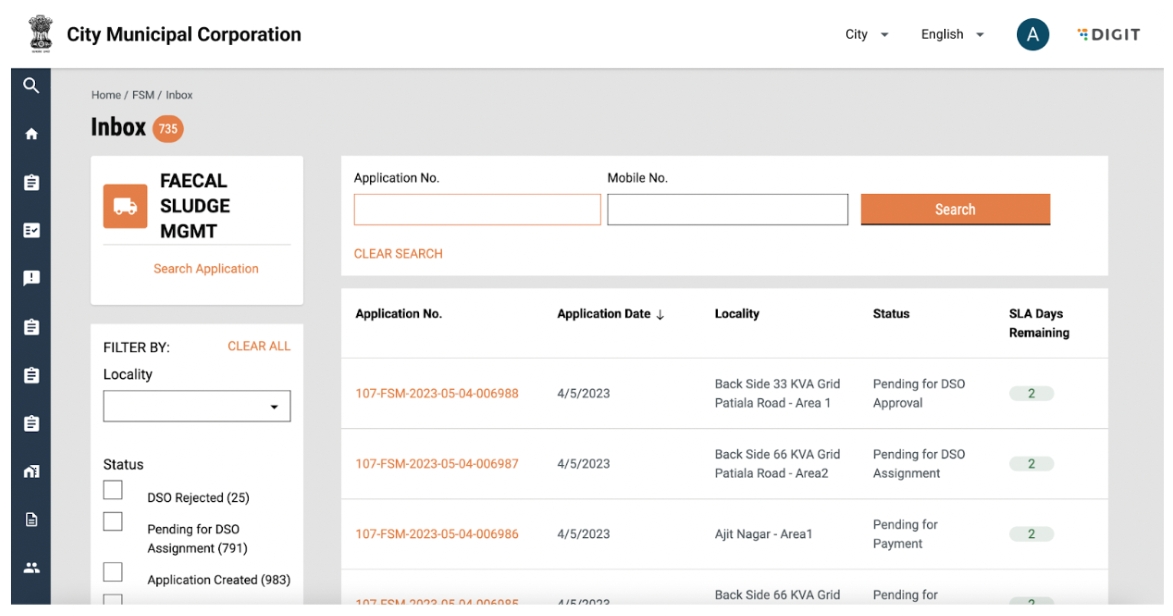1173x616 pixels.
Task: Open the user avatar 'A' profile
Action: point(1032,35)
